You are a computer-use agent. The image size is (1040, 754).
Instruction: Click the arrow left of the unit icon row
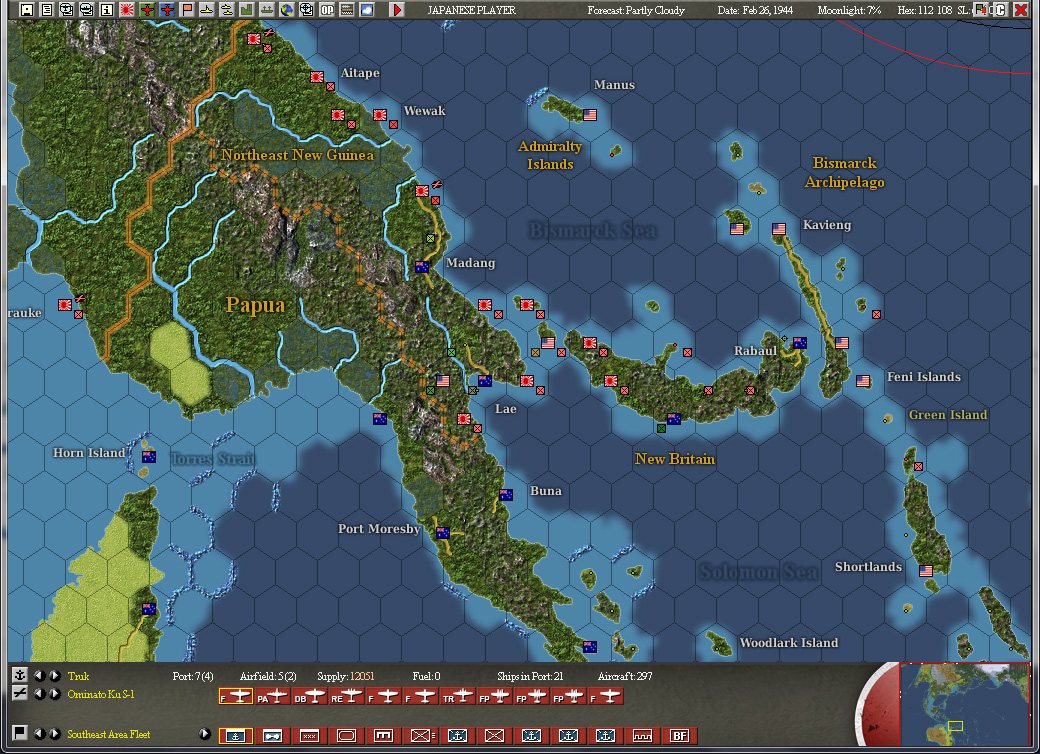point(205,733)
